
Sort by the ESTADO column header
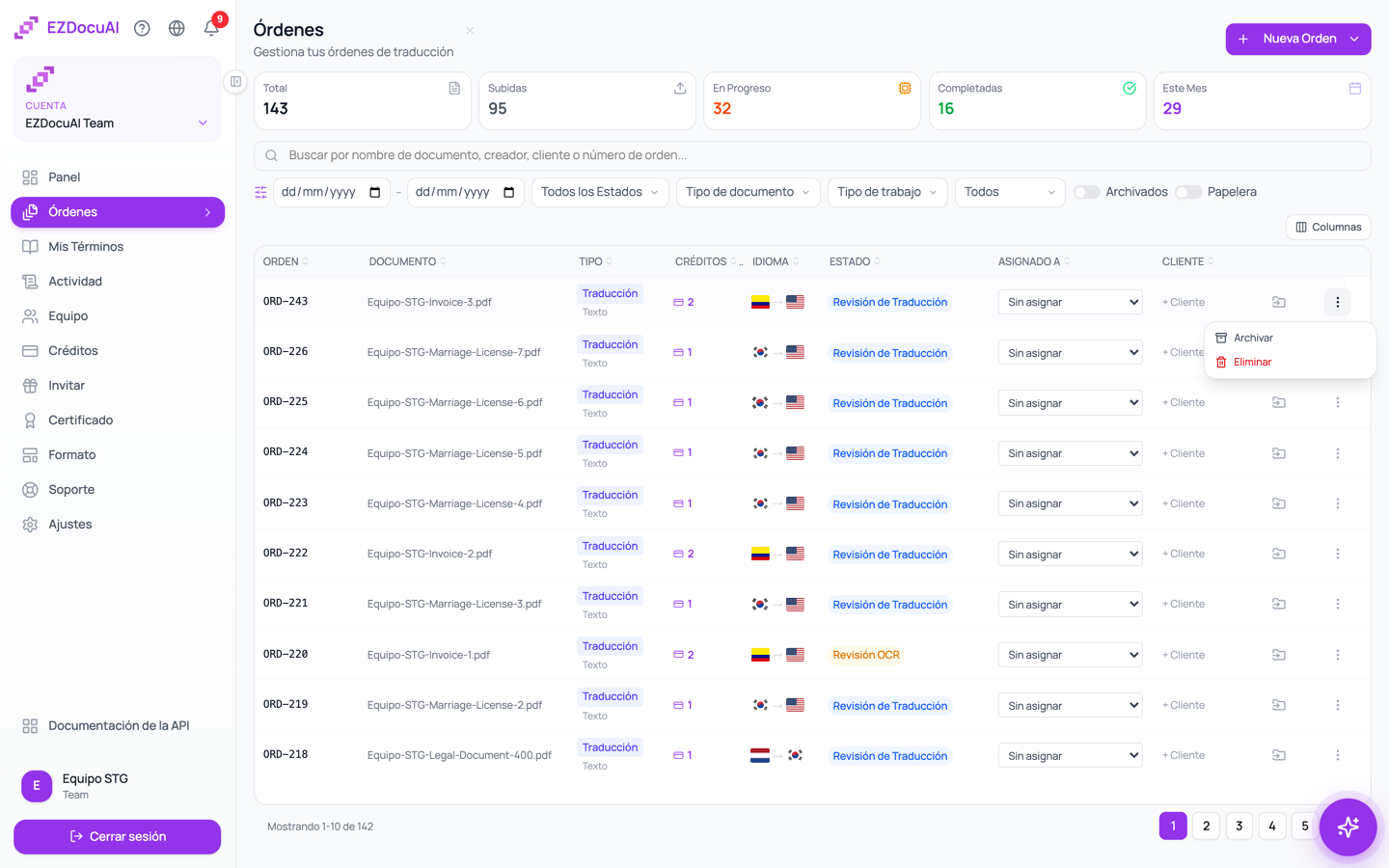(855, 261)
